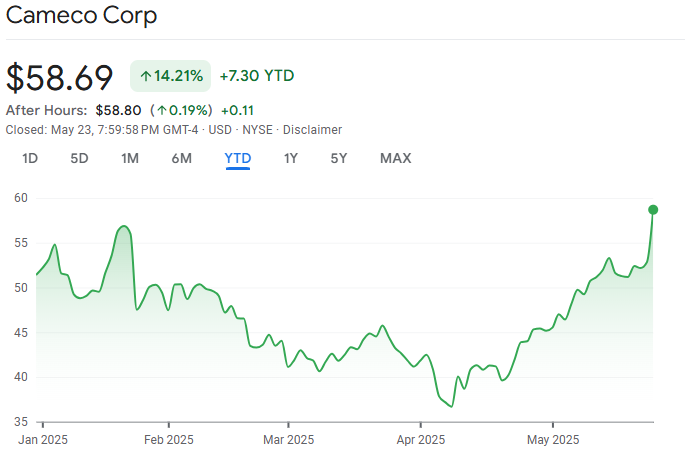Click the green endpoint dot on chart

(x=653, y=209)
